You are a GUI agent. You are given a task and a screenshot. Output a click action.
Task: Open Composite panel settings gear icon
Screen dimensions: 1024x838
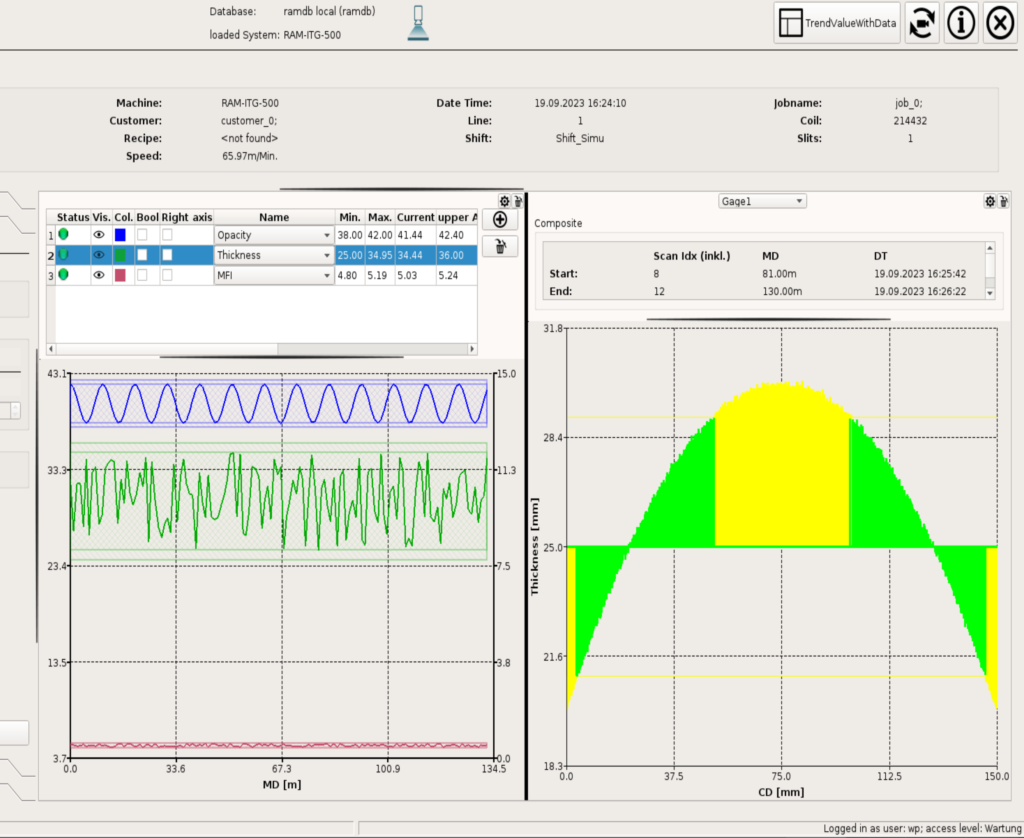point(990,201)
